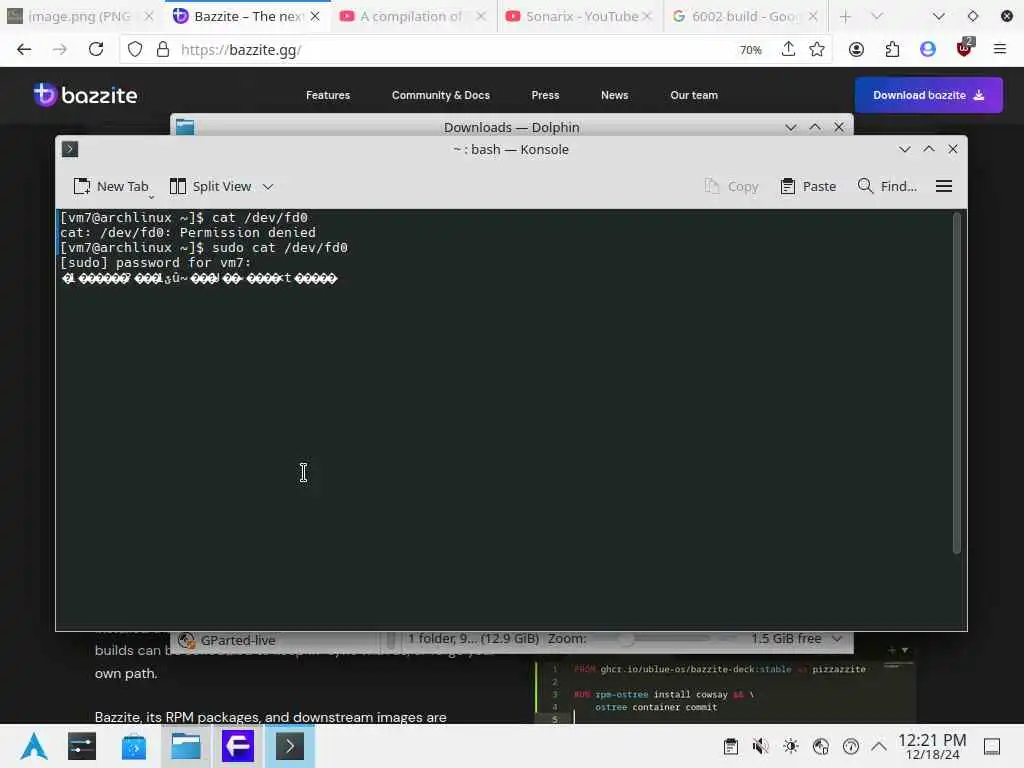Expand the 1.5 GiB free dropdown in Dolphin
This screenshot has height=768, width=1024.
838,639
